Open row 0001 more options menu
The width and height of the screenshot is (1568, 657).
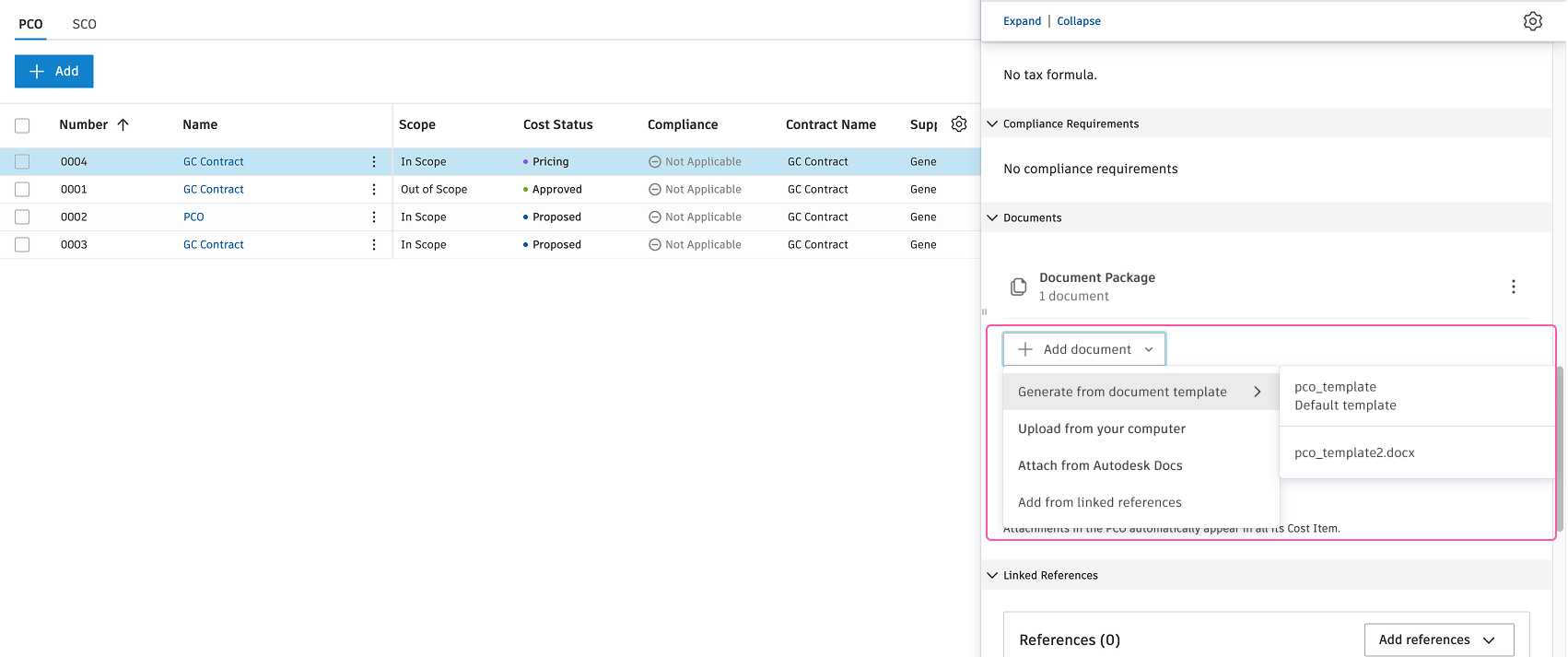[x=374, y=189]
